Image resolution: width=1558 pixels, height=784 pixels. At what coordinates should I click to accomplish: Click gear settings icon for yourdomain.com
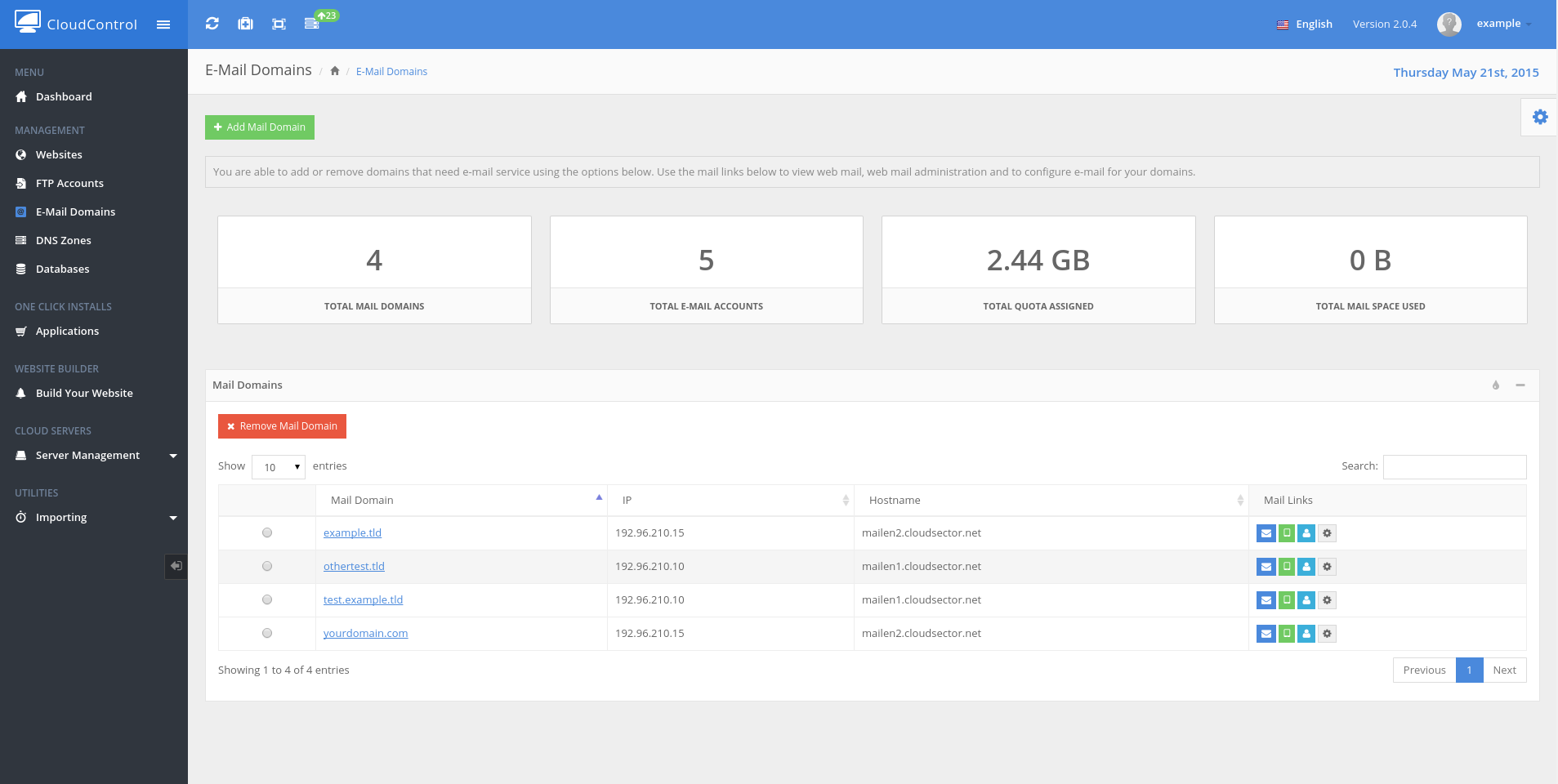tap(1327, 634)
